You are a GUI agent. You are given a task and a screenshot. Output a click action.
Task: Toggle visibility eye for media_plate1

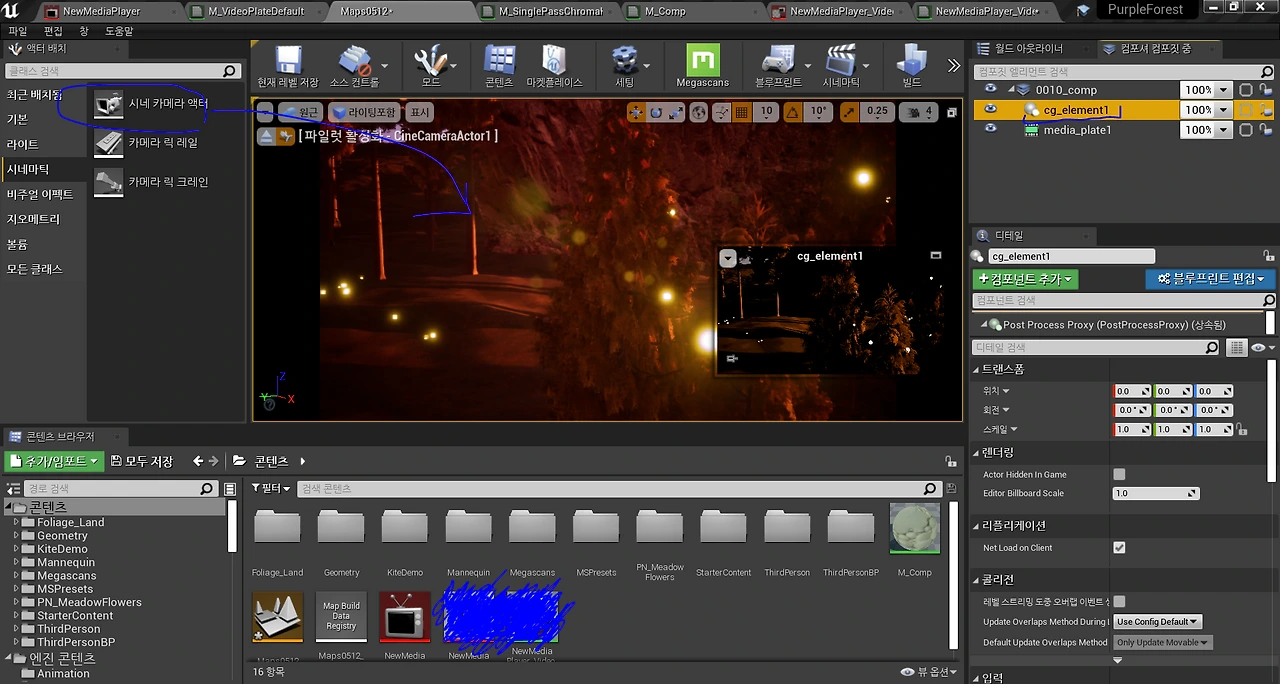(x=990, y=130)
